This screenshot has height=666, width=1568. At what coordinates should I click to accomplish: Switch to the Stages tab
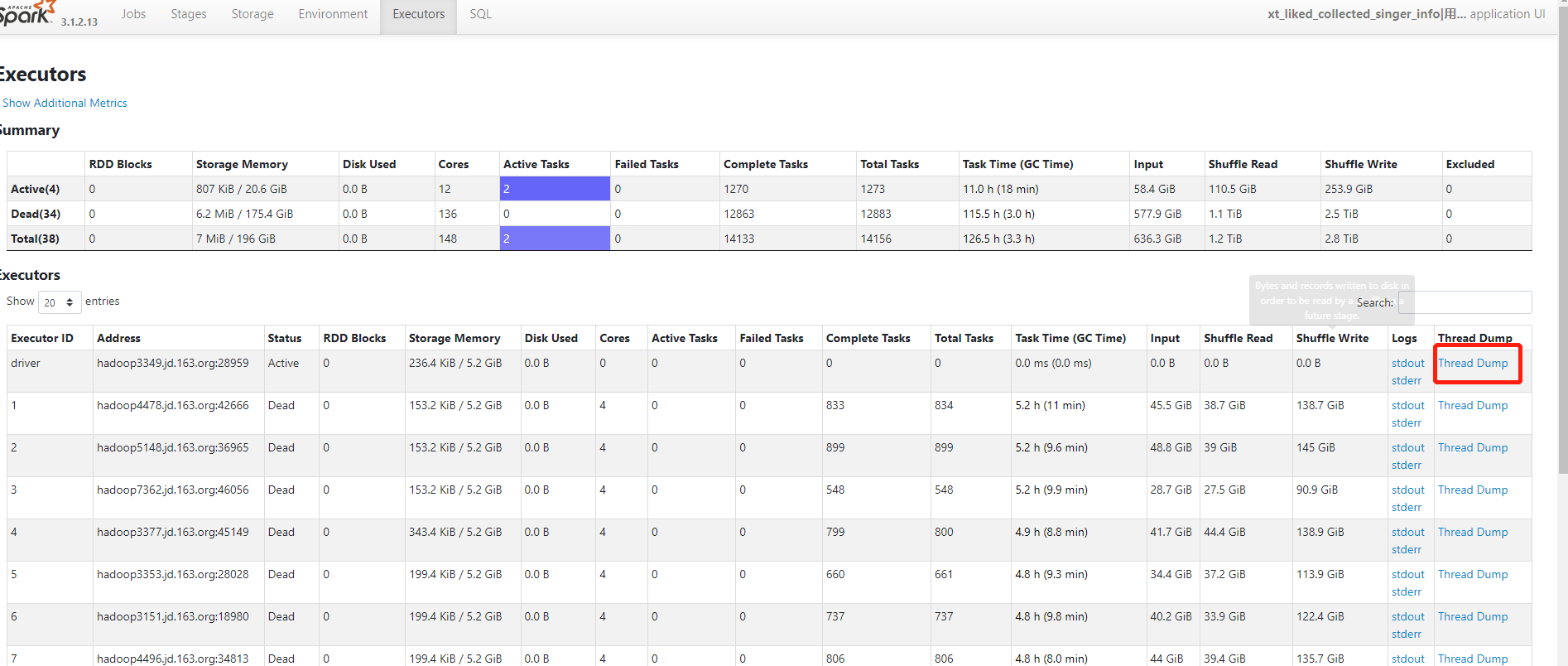click(x=189, y=14)
